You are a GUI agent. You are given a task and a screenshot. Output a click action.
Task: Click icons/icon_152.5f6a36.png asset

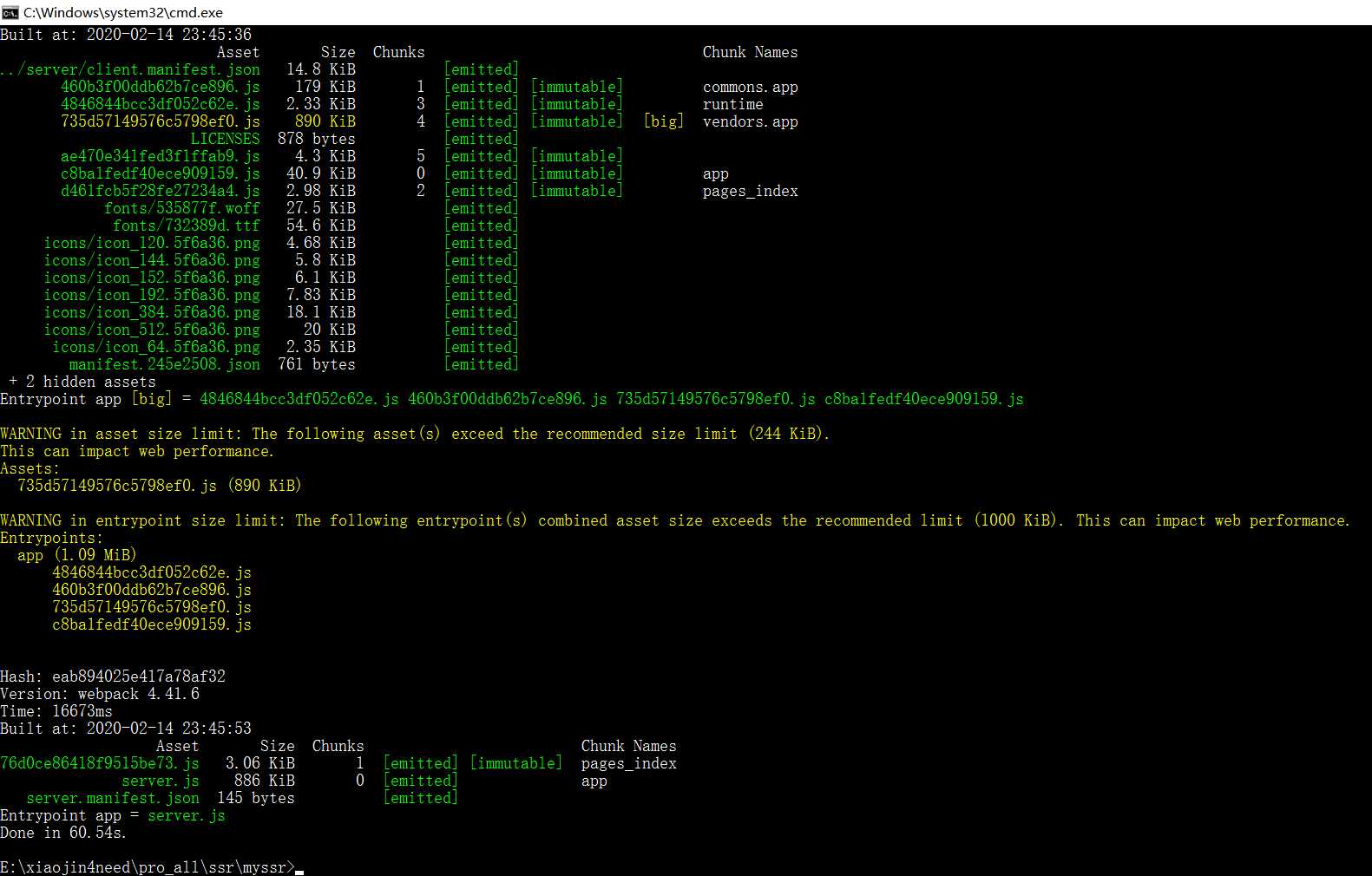[152, 278]
